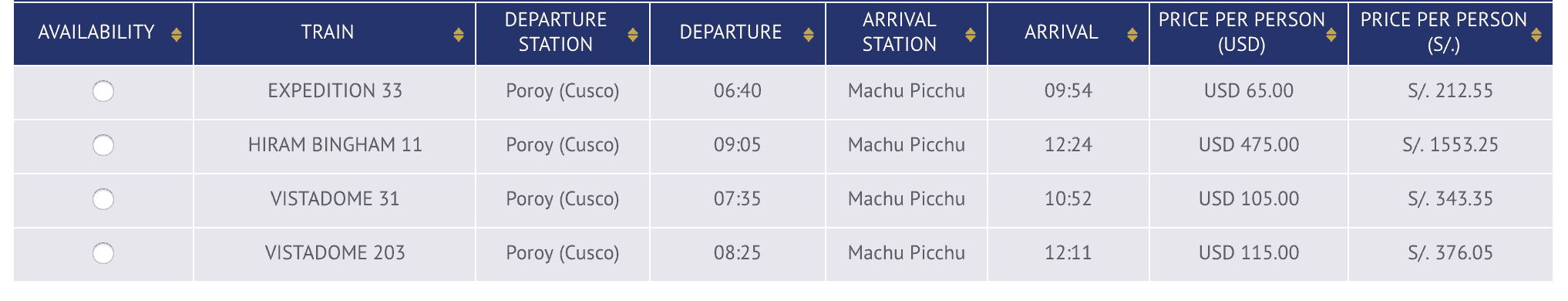Click the S/. 376.05 price cell
Screen dimensions: 1568x301
point(1450,253)
